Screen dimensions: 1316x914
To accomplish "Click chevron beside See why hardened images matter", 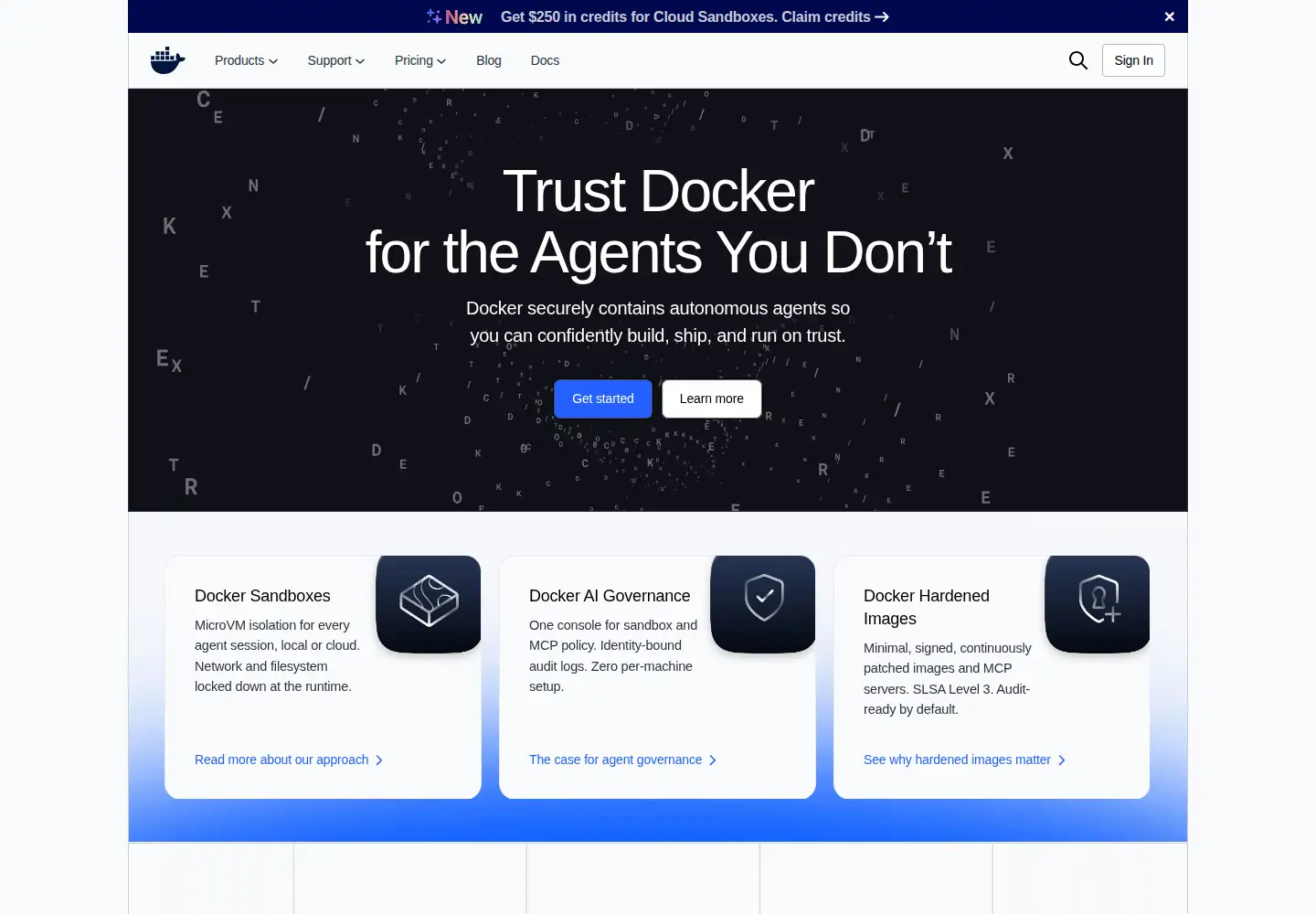I will tap(1062, 760).
